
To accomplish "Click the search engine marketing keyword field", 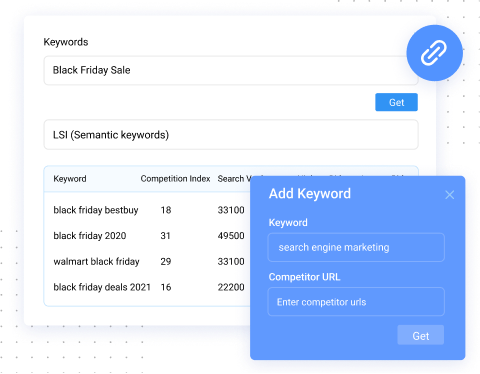I will (356, 247).
